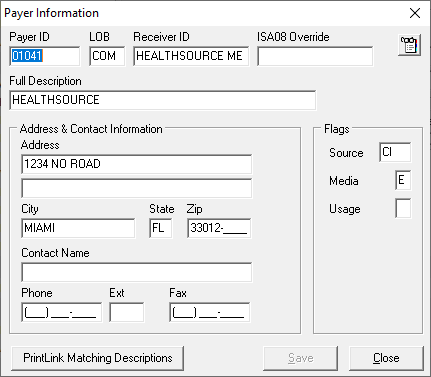This screenshot has height=377, width=431.
Task: Click the Full Description label
Action: [45, 81]
